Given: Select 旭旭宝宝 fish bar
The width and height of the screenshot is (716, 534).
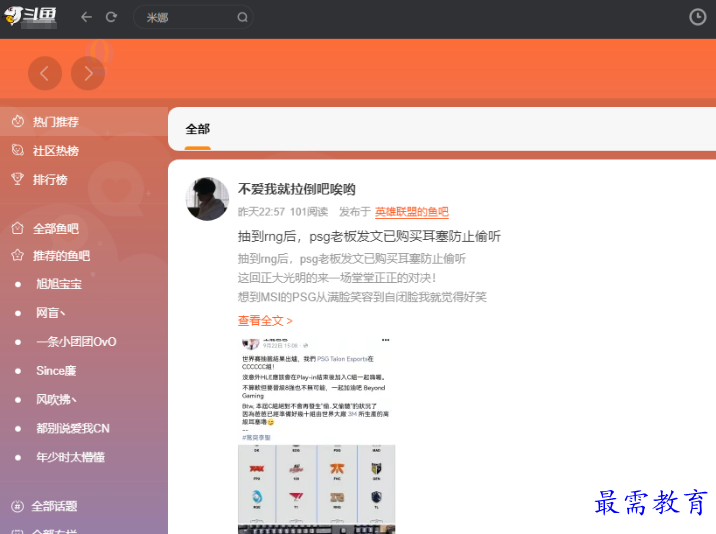Looking at the screenshot, I should [59, 284].
